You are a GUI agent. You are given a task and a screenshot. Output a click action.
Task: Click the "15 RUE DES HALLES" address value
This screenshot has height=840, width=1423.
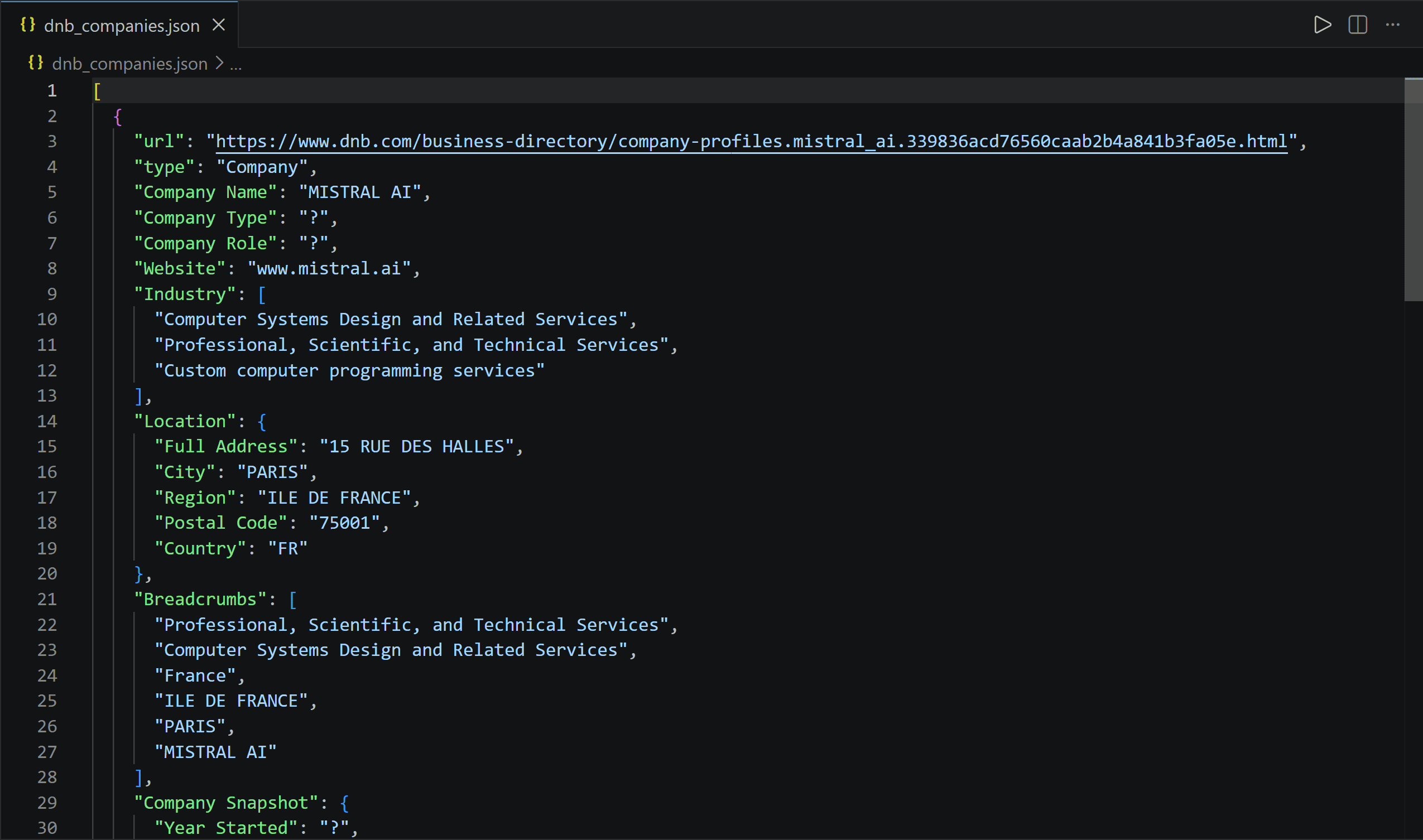(x=416, y=447)
